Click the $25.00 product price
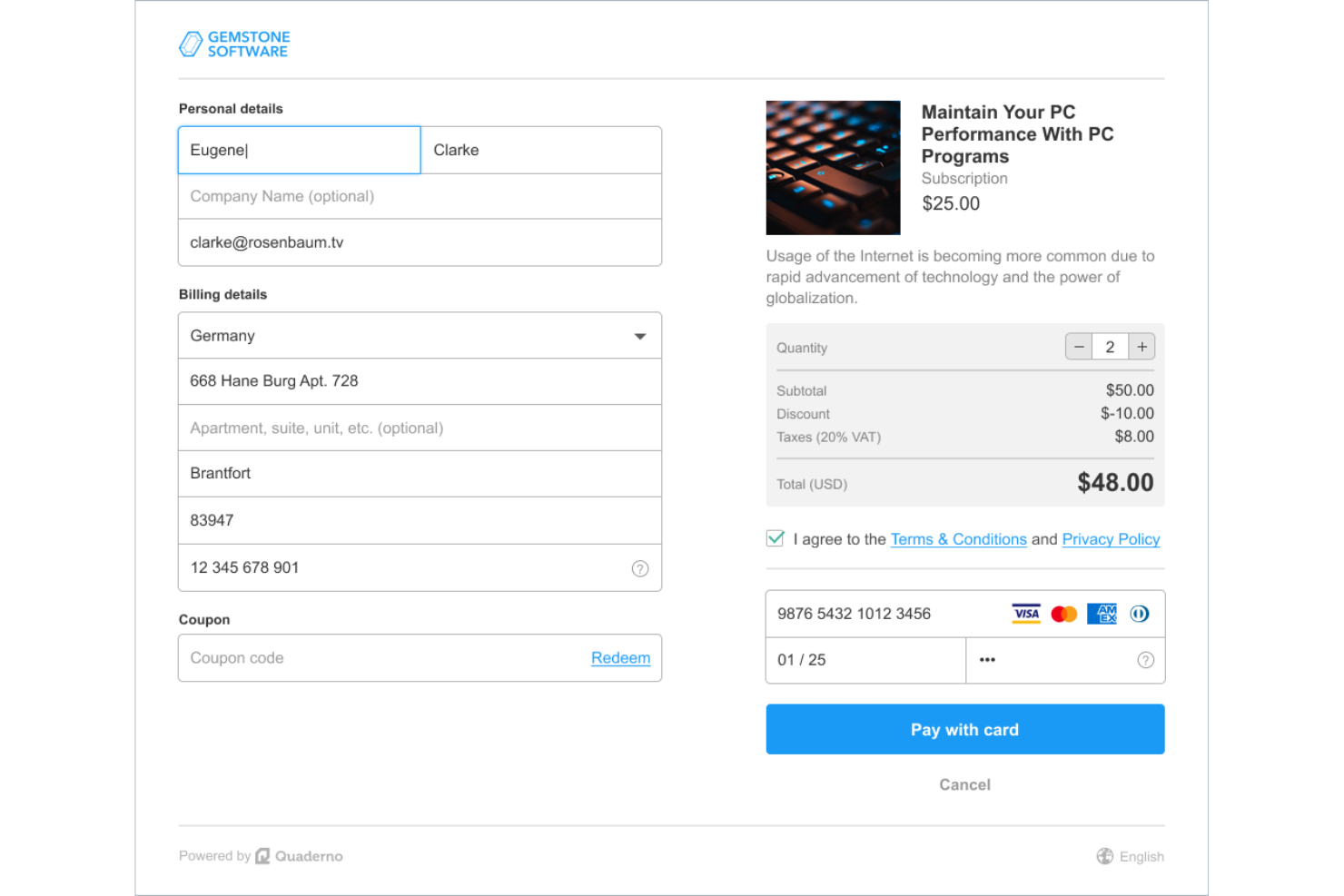 pos(951,203)
